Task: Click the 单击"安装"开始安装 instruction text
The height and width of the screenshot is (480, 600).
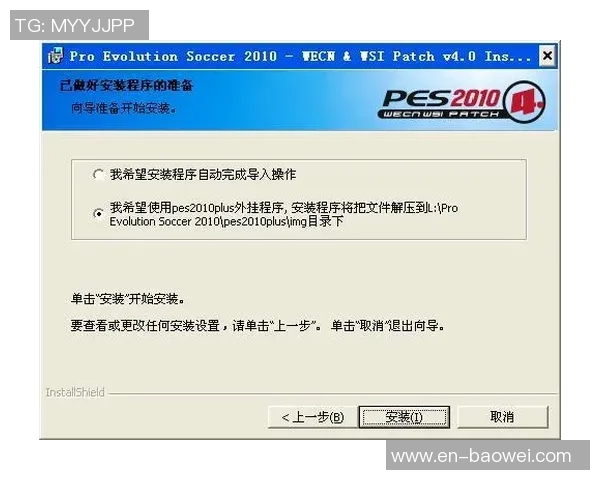Action: click(128, 299)
